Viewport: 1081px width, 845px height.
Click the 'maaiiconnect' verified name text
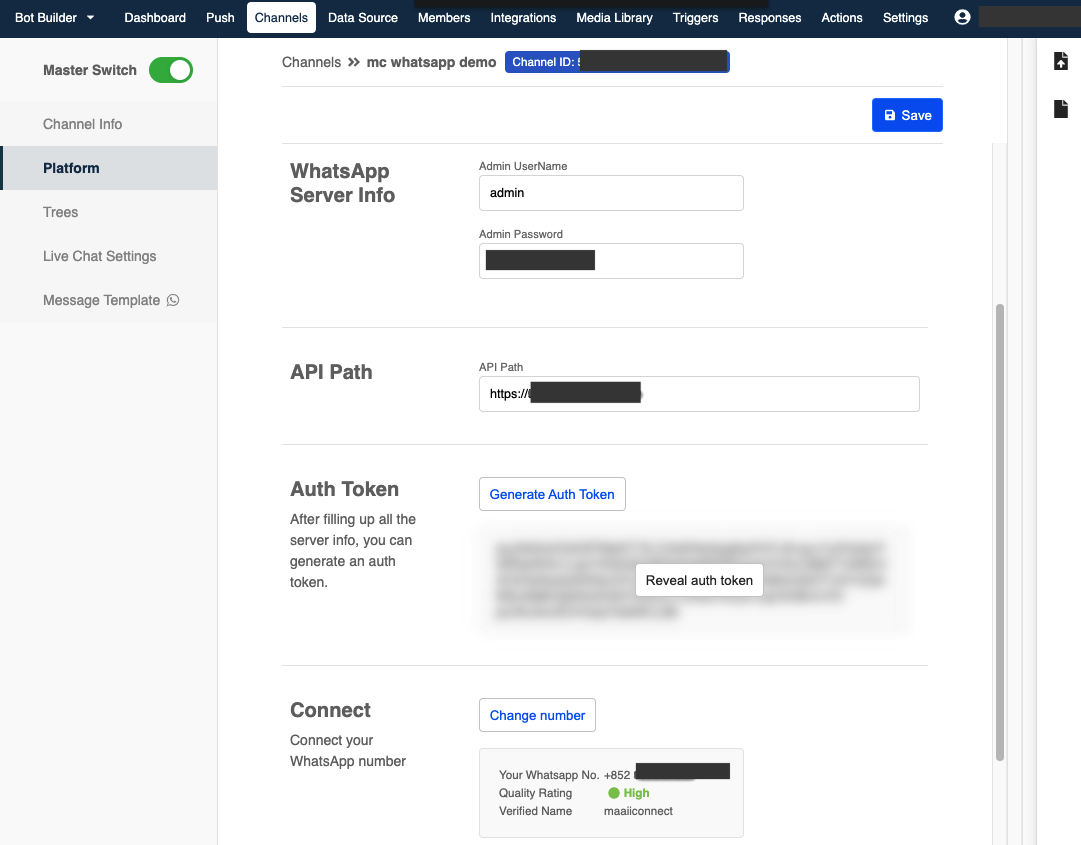pos(638,811)
